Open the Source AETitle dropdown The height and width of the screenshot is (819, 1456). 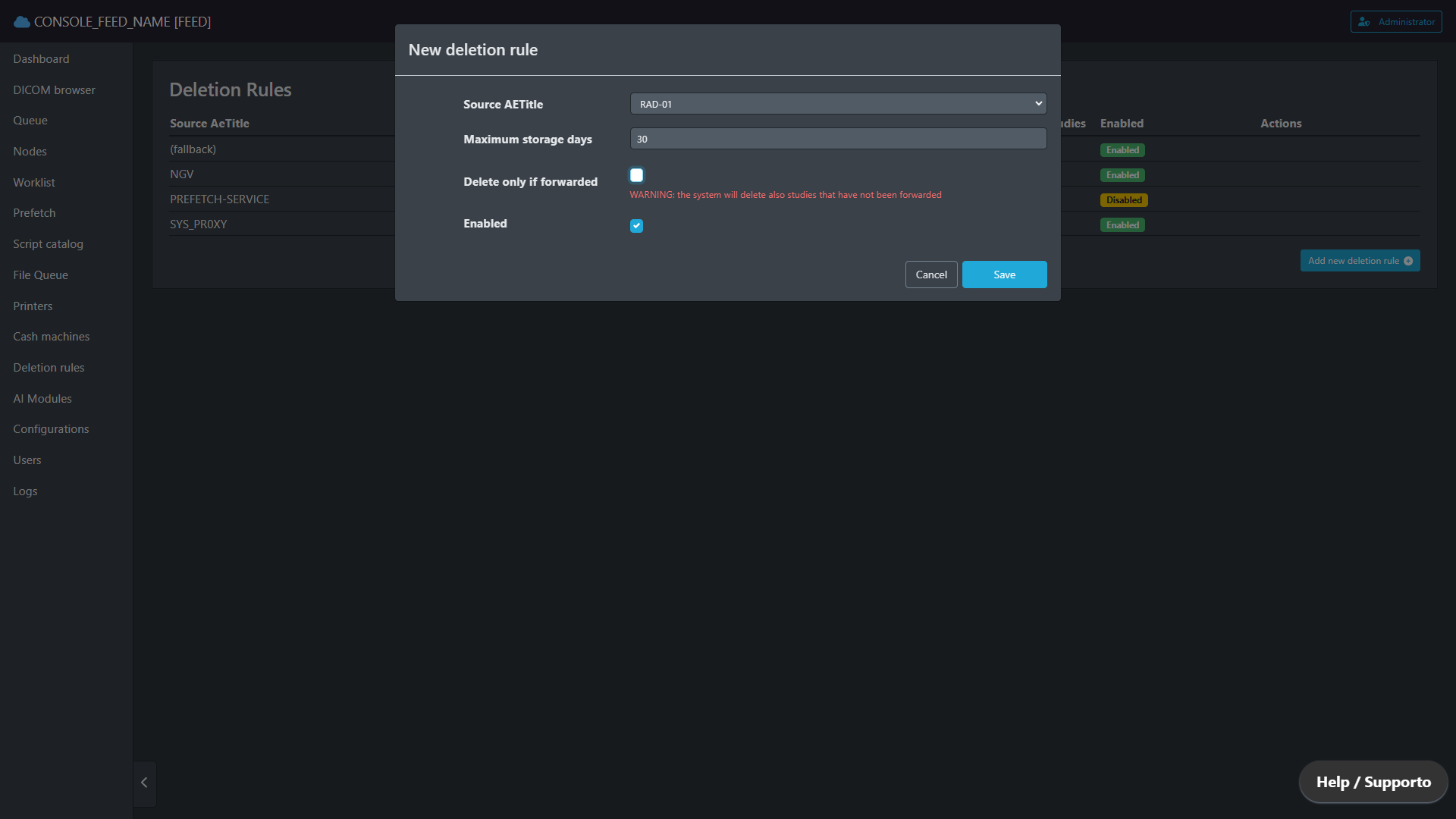838,104
